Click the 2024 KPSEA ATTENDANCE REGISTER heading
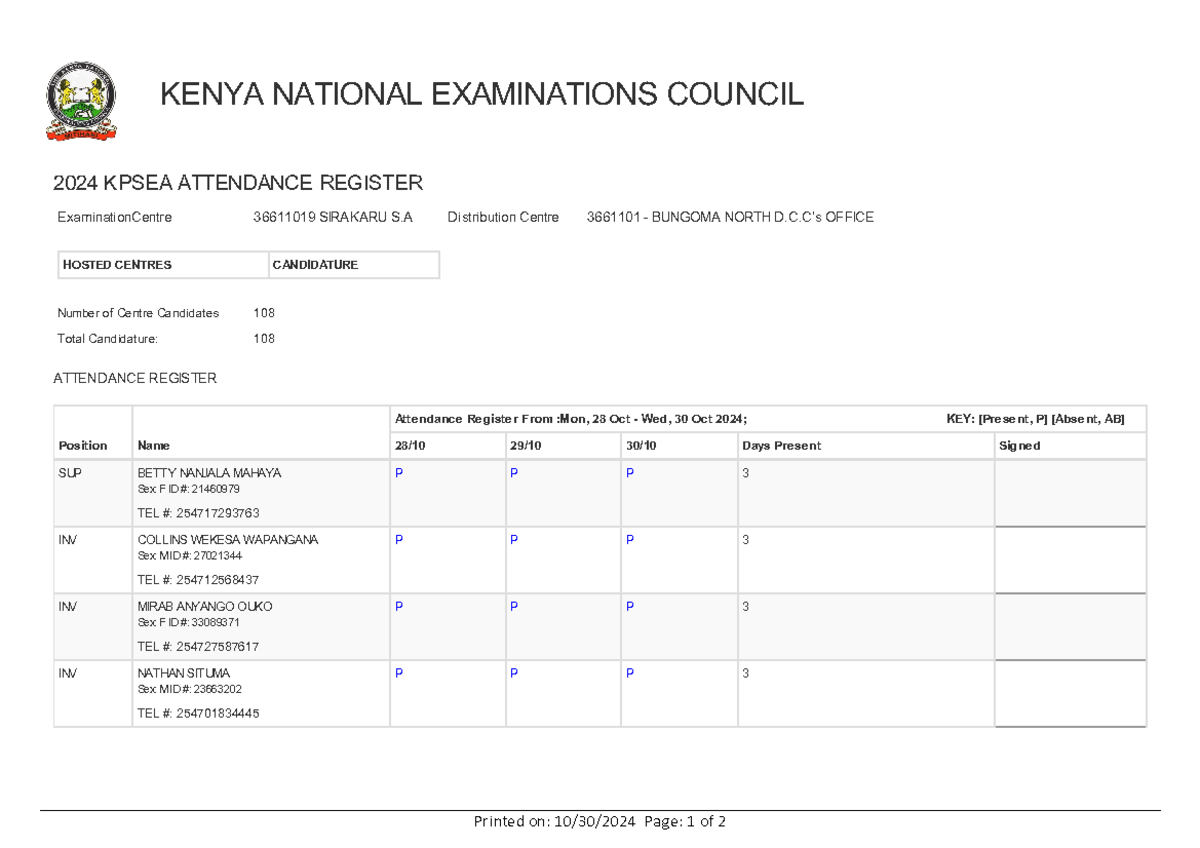The height and width of the screenshot is (848, 1200). tap(238, 183)
